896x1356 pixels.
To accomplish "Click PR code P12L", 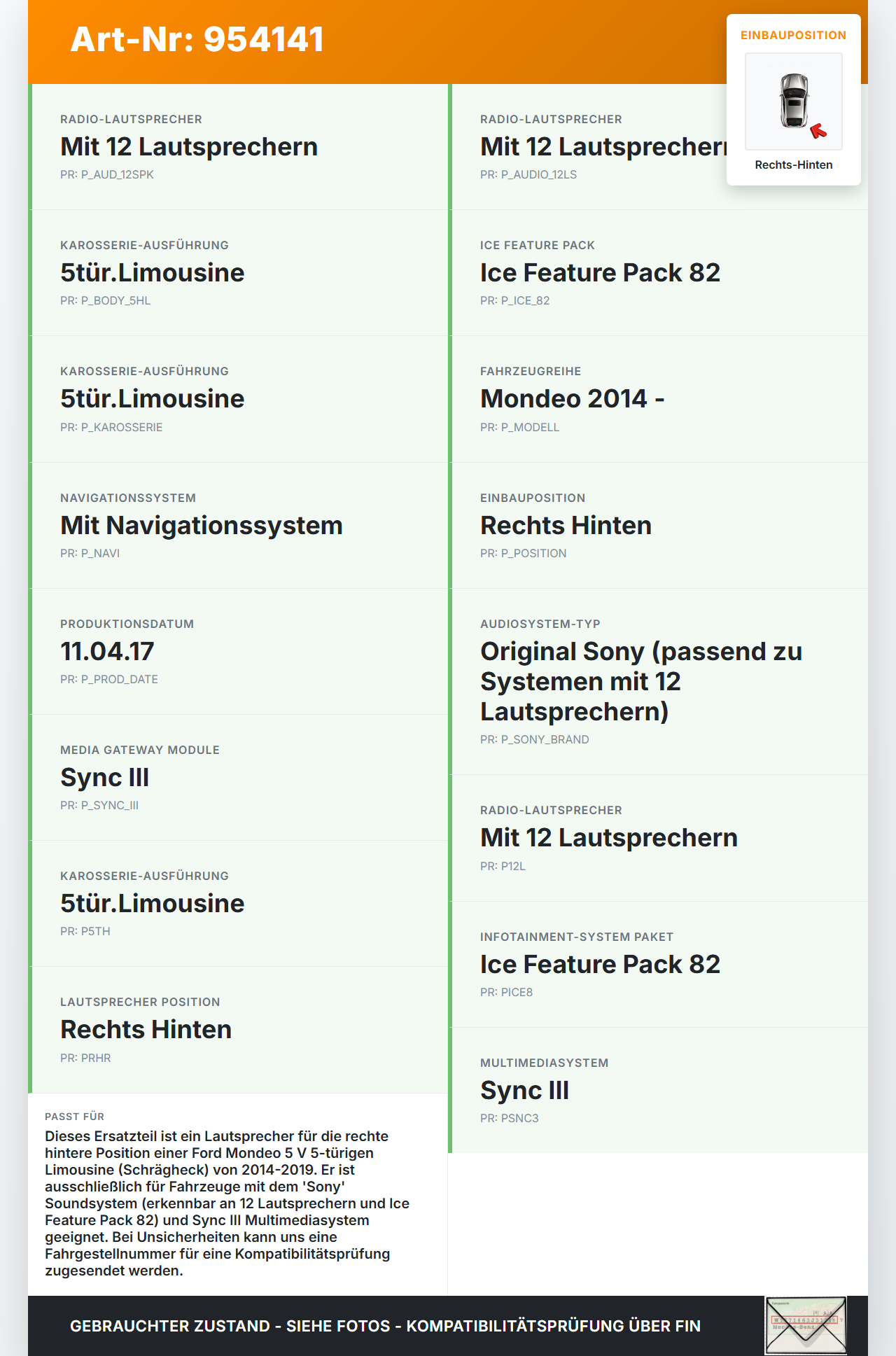I will [x=503, y=866].
